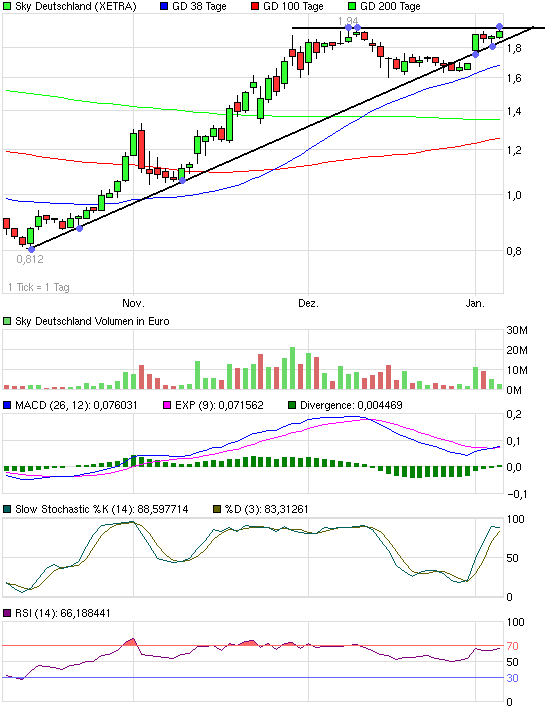Select the 'Sky Deutschland (XETRA)' title text

pos(76,7)
